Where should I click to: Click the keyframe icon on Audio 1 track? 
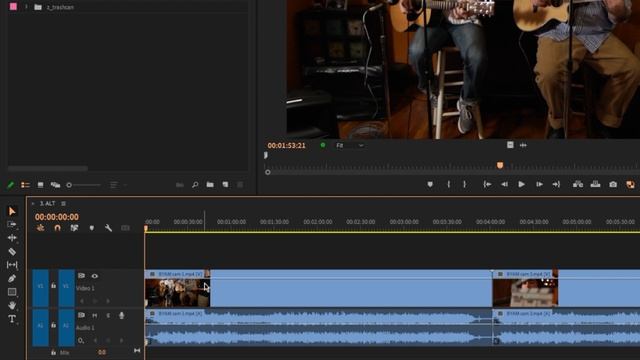click(80, 340)
